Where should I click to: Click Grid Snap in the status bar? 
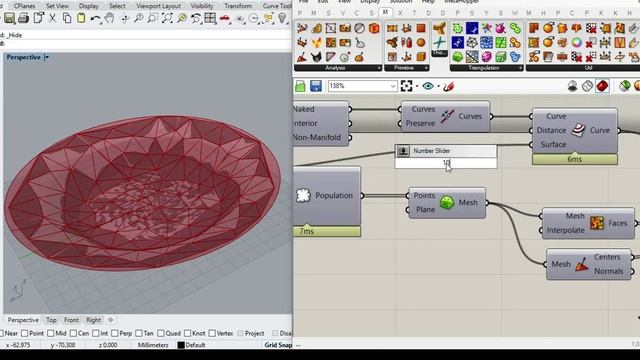coord(278,345)
